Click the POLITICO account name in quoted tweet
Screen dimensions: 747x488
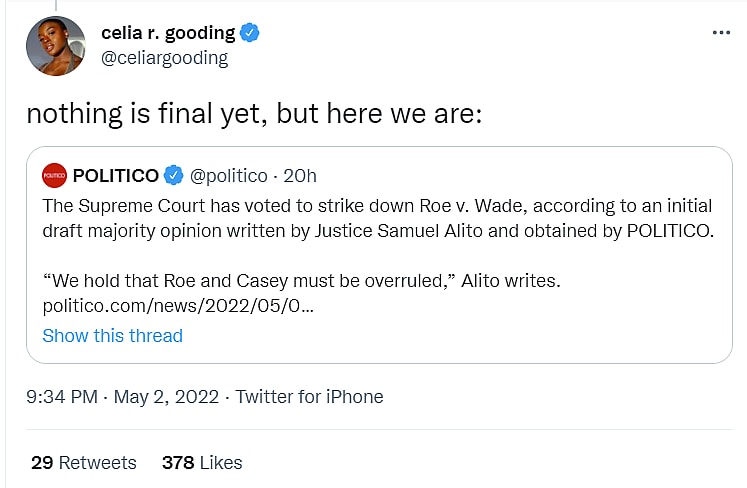pos(115,176)
